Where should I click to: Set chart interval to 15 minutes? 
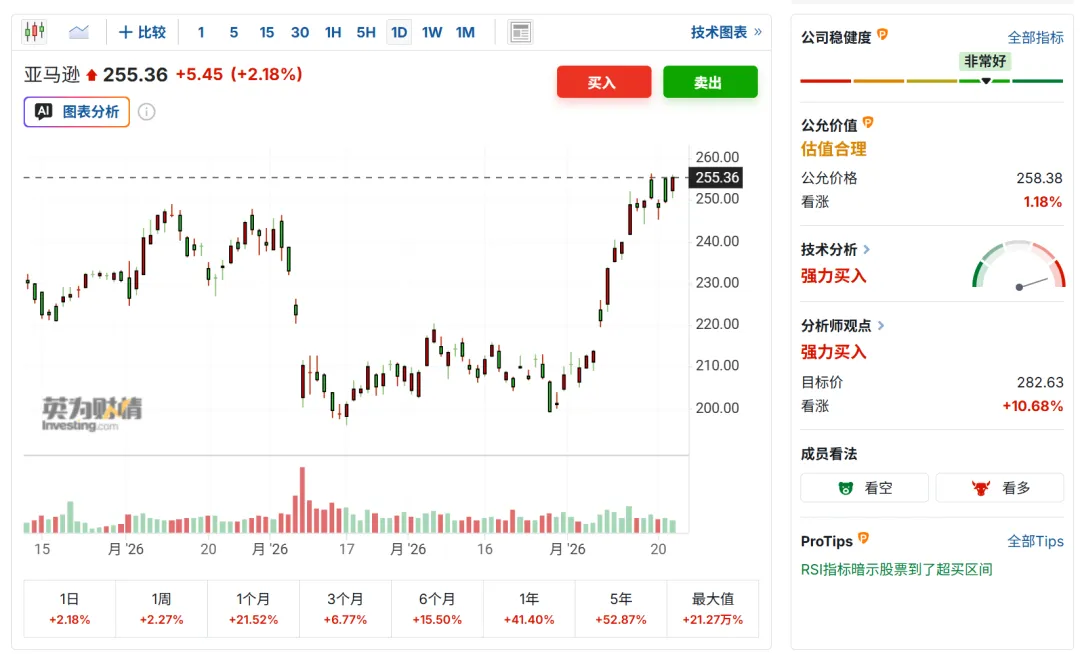267,32
